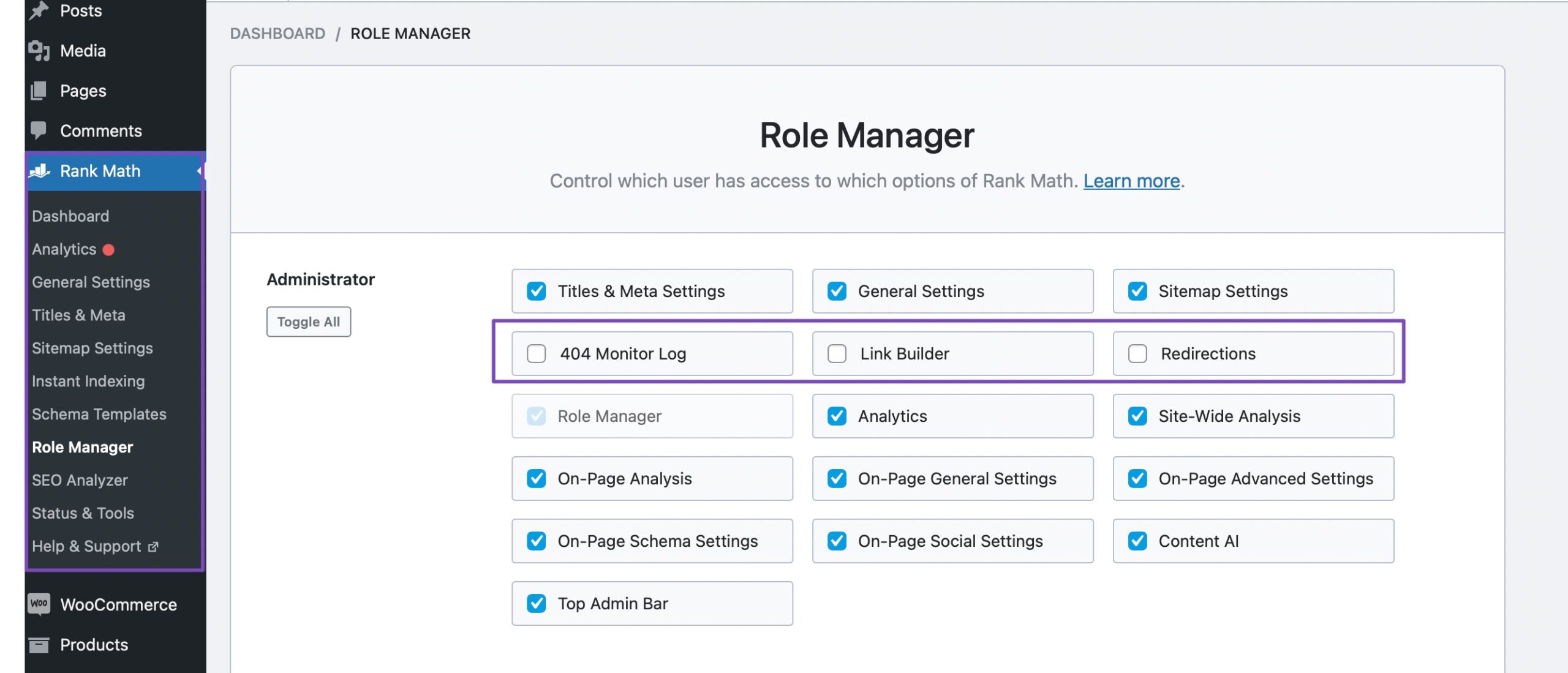Click the disabled Role Manager checkbox
1568x673 pixels.
537,416
